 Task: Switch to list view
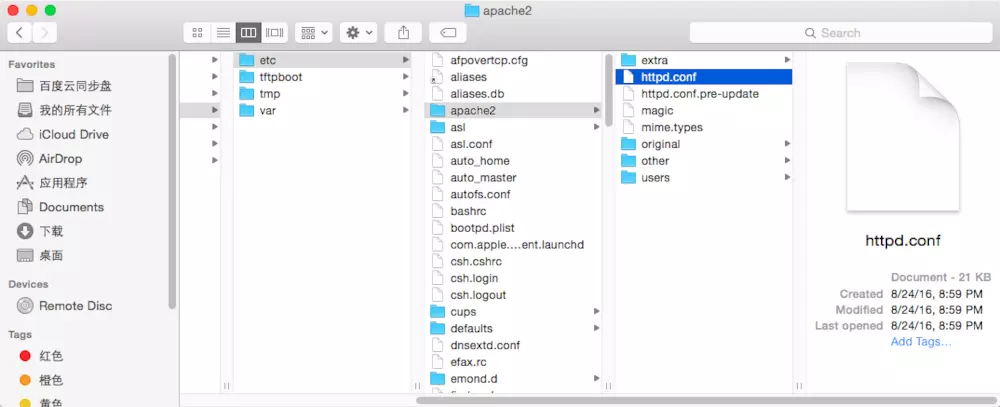tap(223, 33)
